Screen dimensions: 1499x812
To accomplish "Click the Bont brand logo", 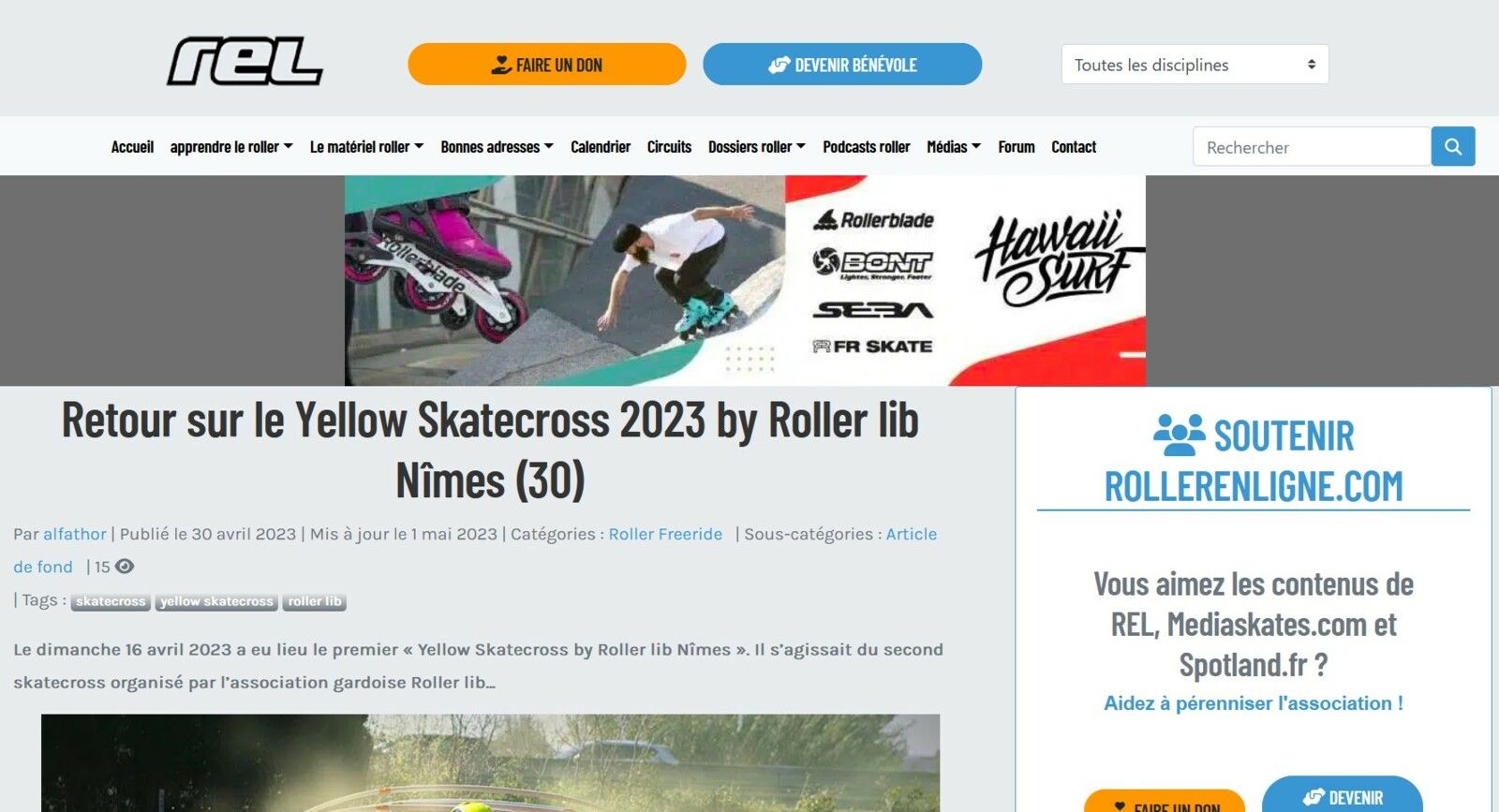I will click(x=872, y=263).
